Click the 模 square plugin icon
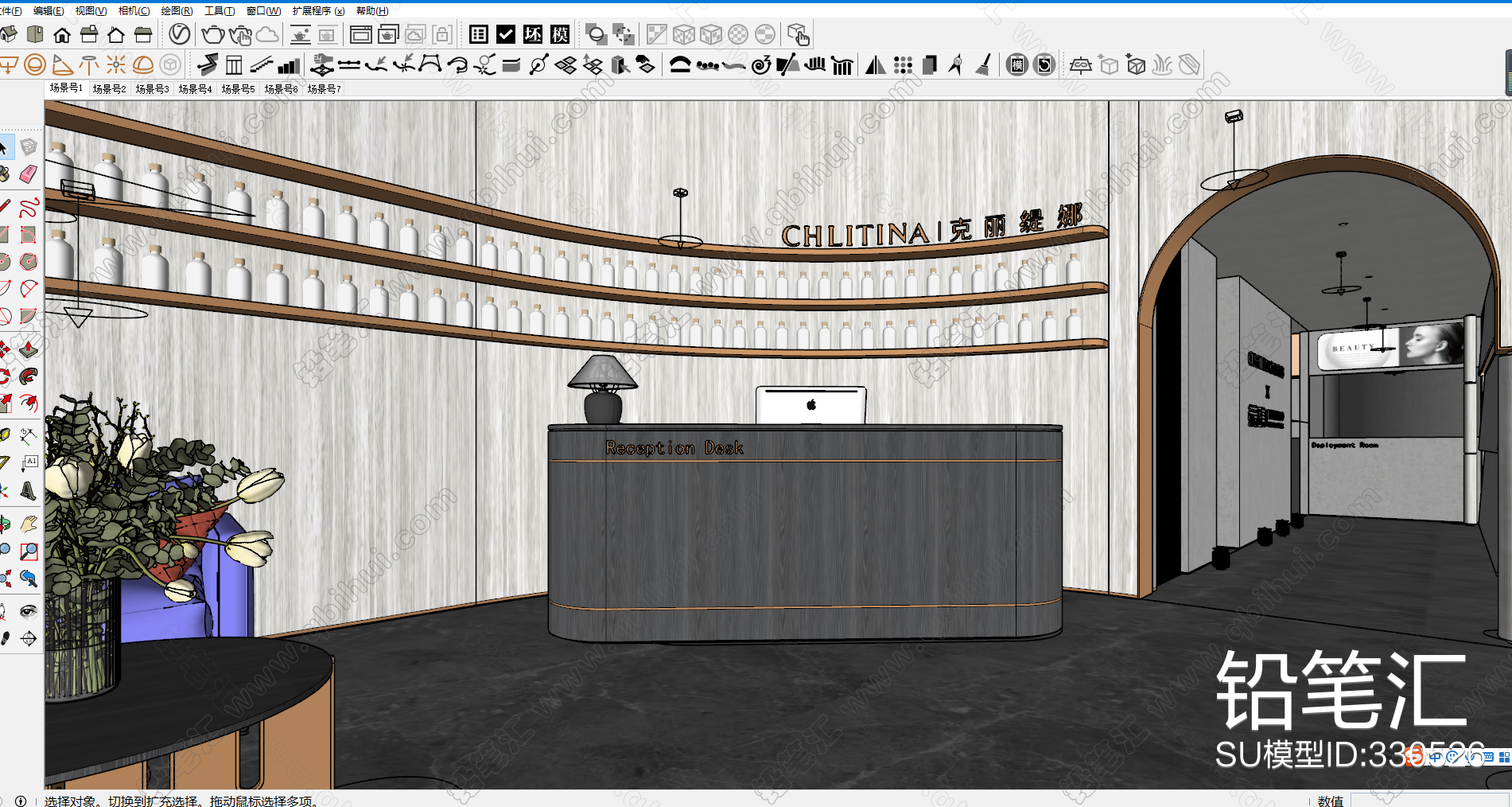 [x=560, y=34]
